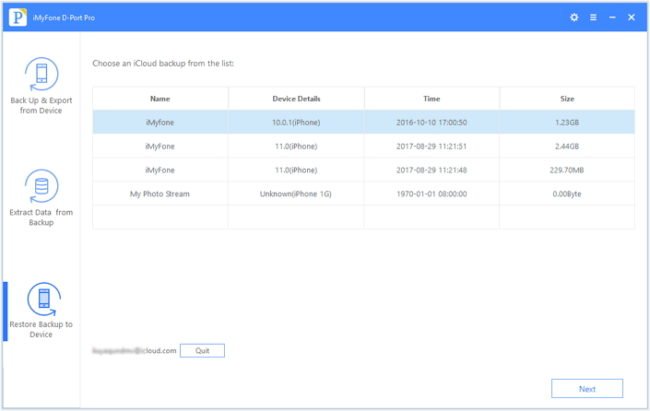The height and width of the screenshot is (411, 650).
Task: Click the Next button
Action: click(587, 388)
